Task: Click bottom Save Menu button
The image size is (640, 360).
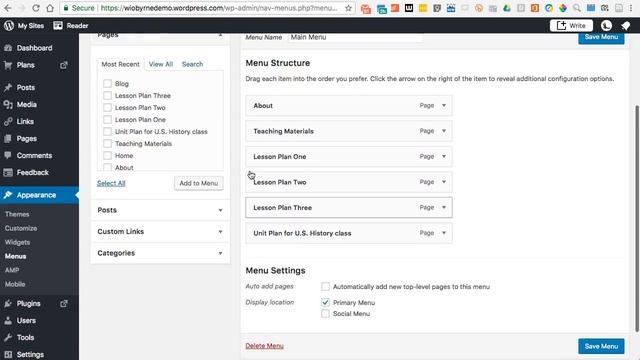Action: pyautogui.click(x=601, y=346)
